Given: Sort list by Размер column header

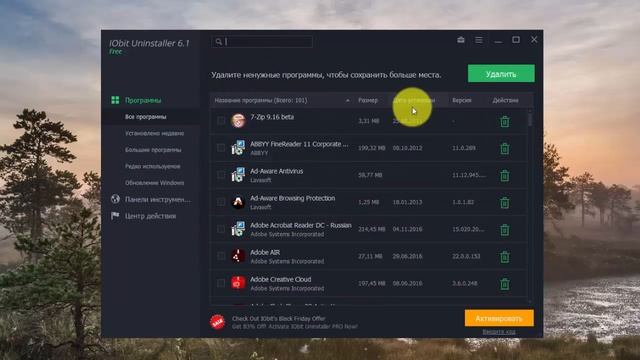Looking at the screenshot, I should click(368, 100).
